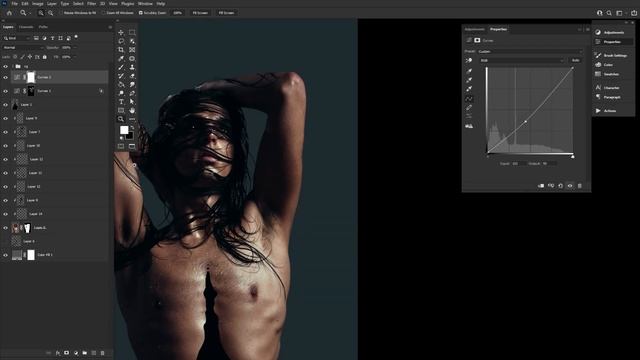Image resolution: width=640 pixels, height=360 pixels.
Task: Toggle Zoom All Windows checkbox
Action: [104, 13]
